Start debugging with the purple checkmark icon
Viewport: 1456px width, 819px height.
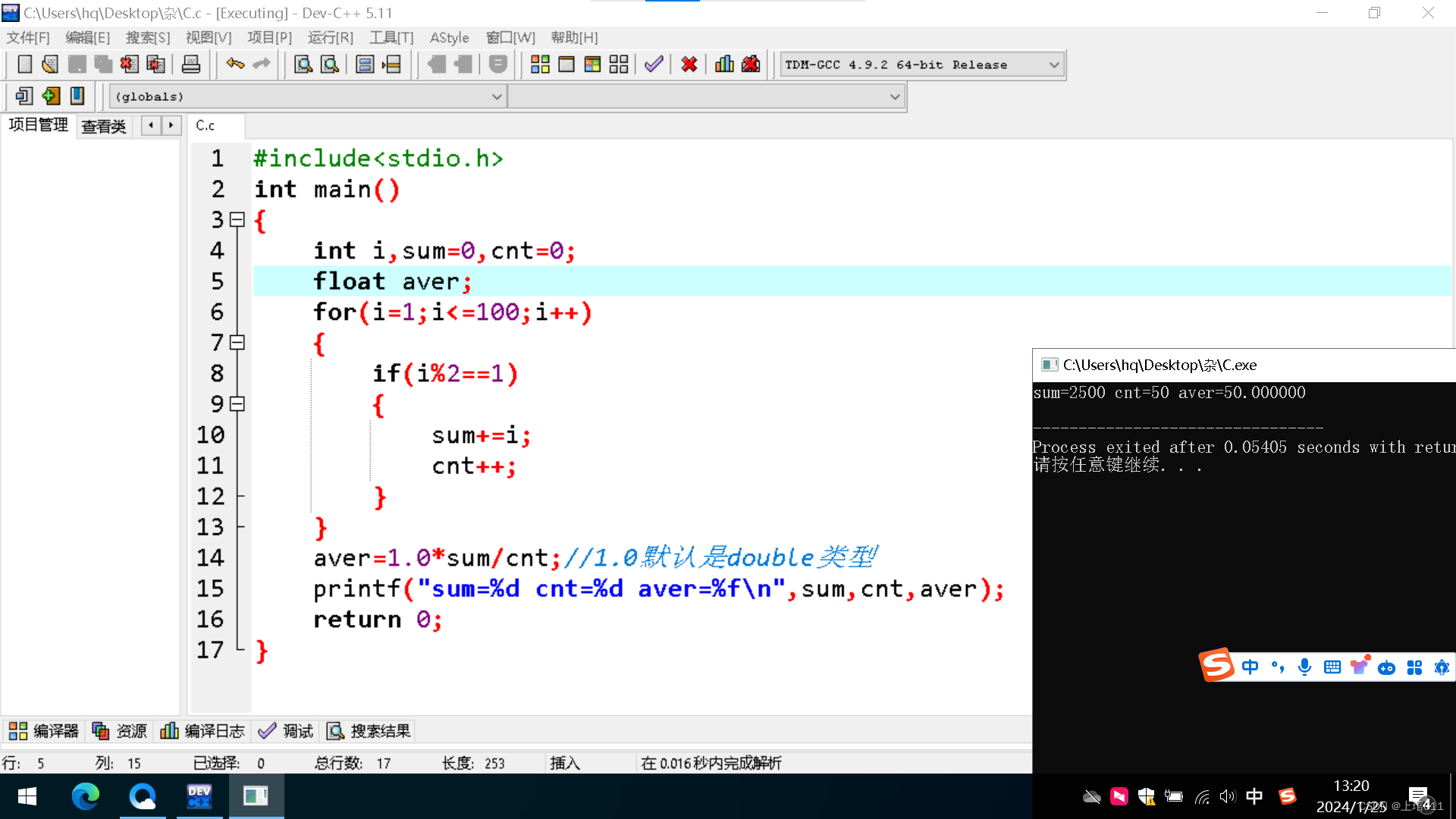click(654, 64)
